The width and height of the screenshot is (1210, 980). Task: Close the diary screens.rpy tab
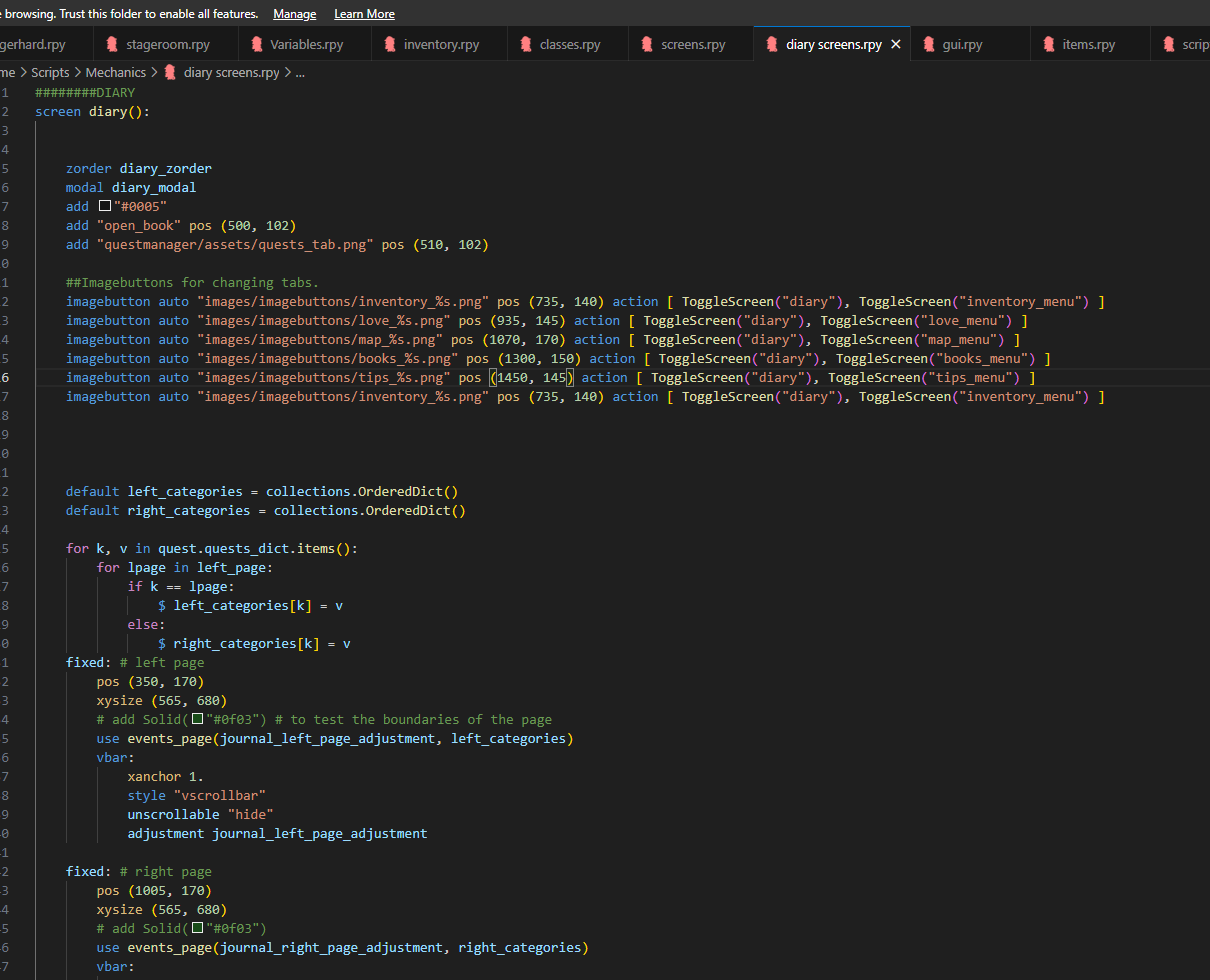pos(896,45)
